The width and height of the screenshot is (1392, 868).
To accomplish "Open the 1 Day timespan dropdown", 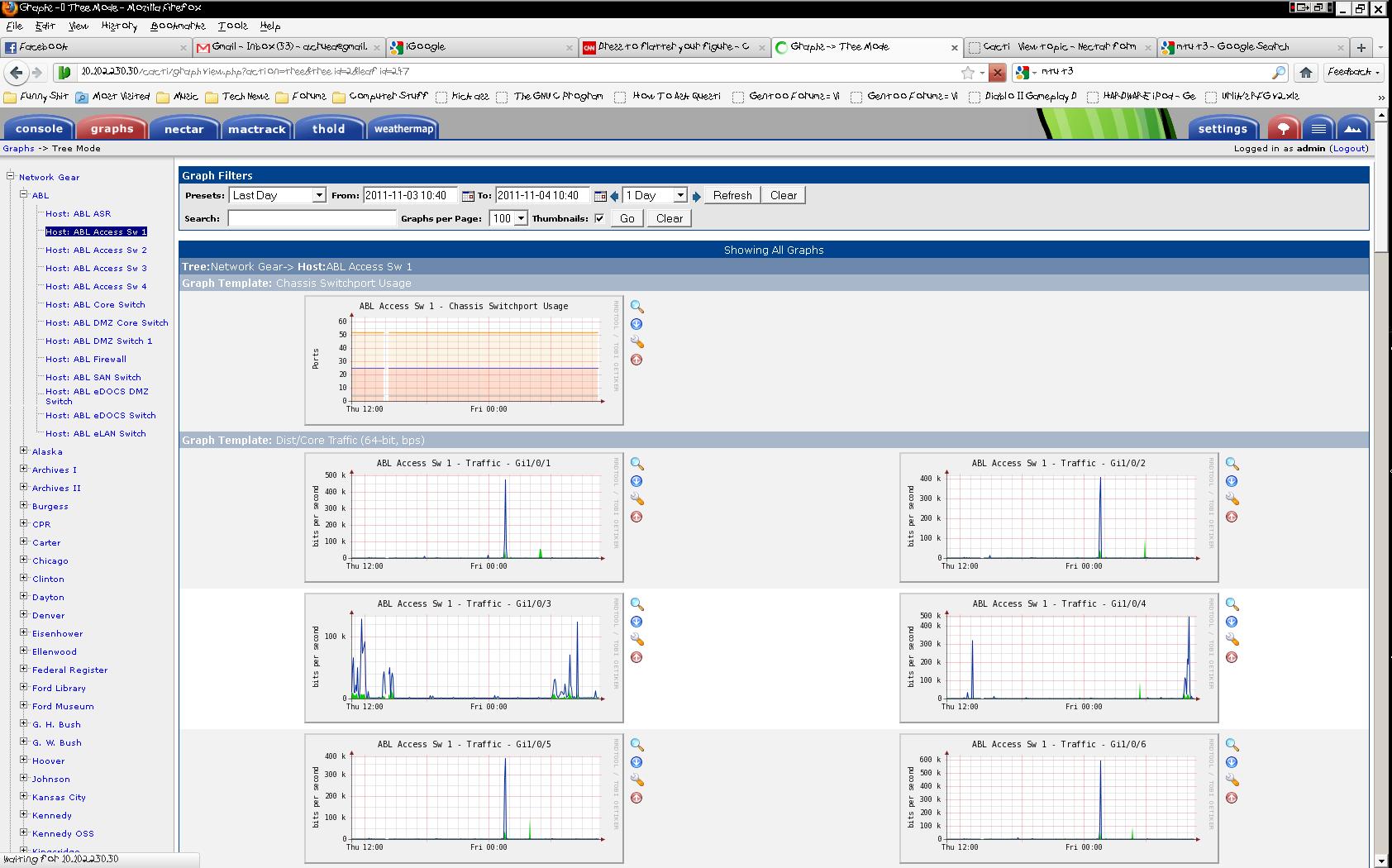I will (655, 195).
